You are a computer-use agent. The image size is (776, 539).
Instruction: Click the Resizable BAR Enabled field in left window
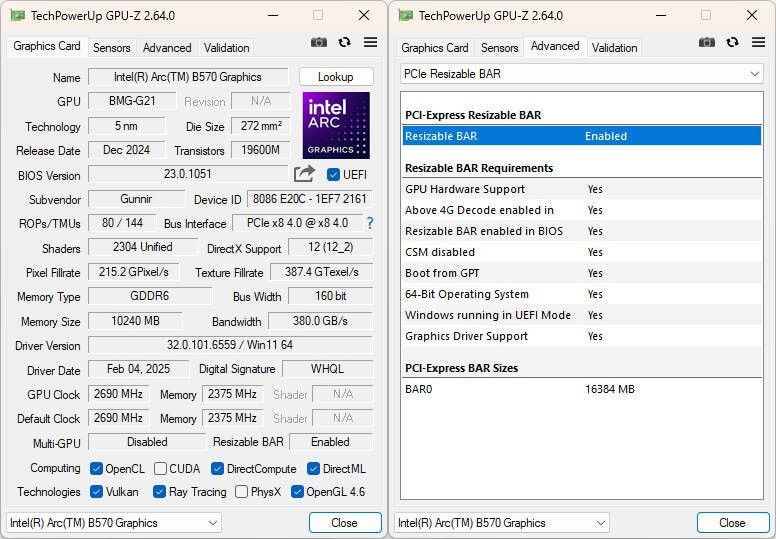point(331,442)
